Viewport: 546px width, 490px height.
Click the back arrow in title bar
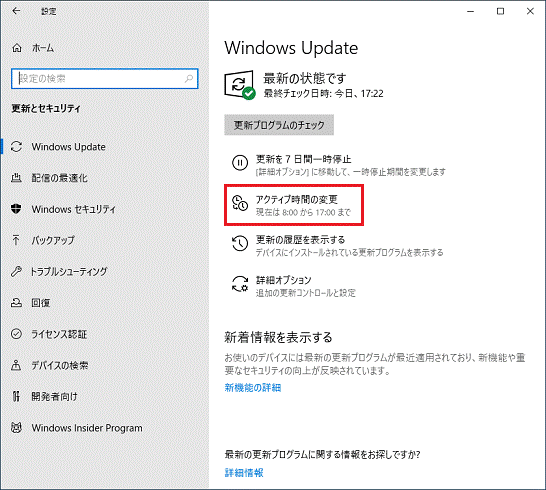pyautogui.click(x=16, y=11)
